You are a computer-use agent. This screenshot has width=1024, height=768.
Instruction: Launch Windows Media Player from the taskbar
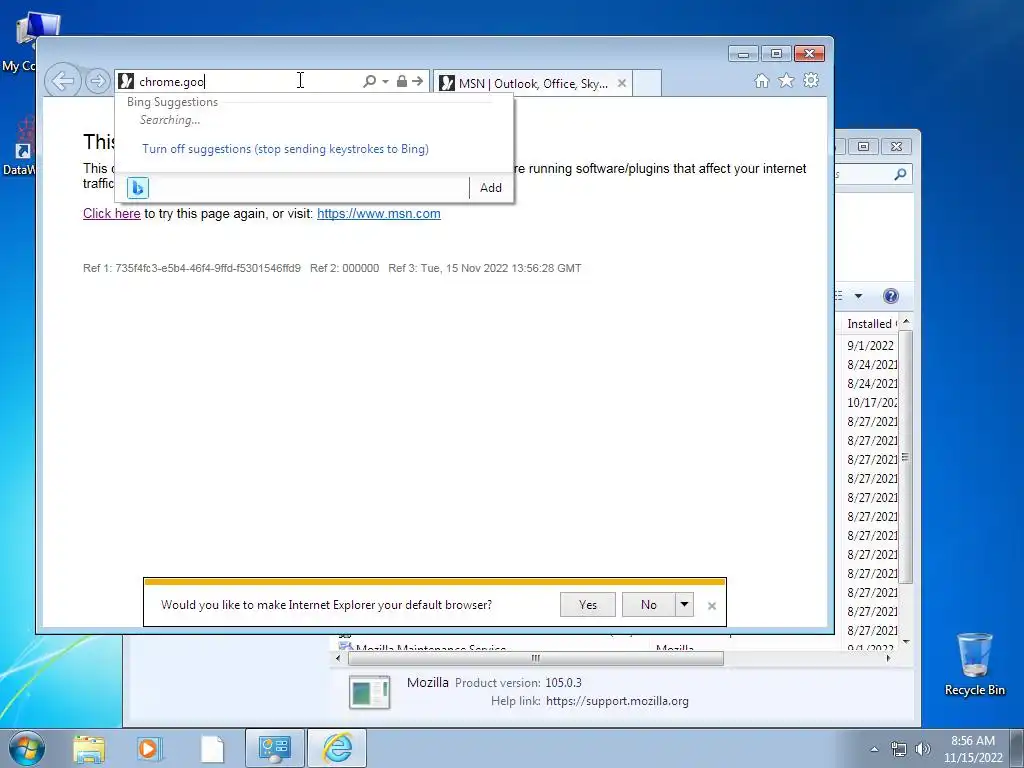point(150,748)
